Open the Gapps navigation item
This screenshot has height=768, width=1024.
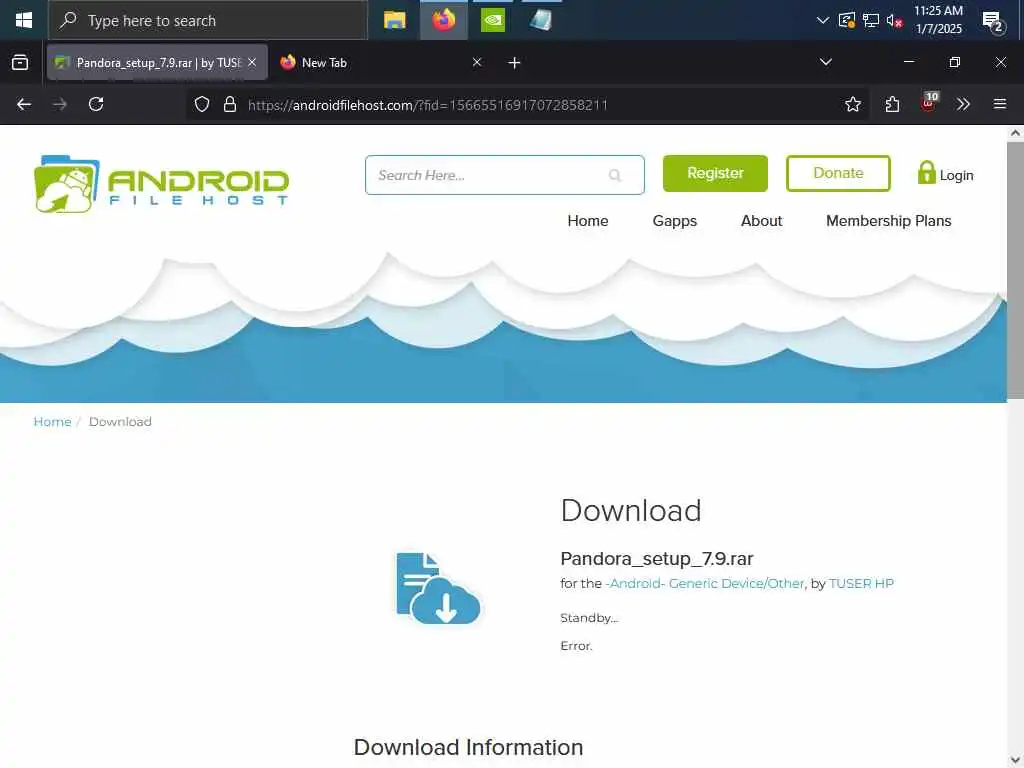tap(675, 221)
